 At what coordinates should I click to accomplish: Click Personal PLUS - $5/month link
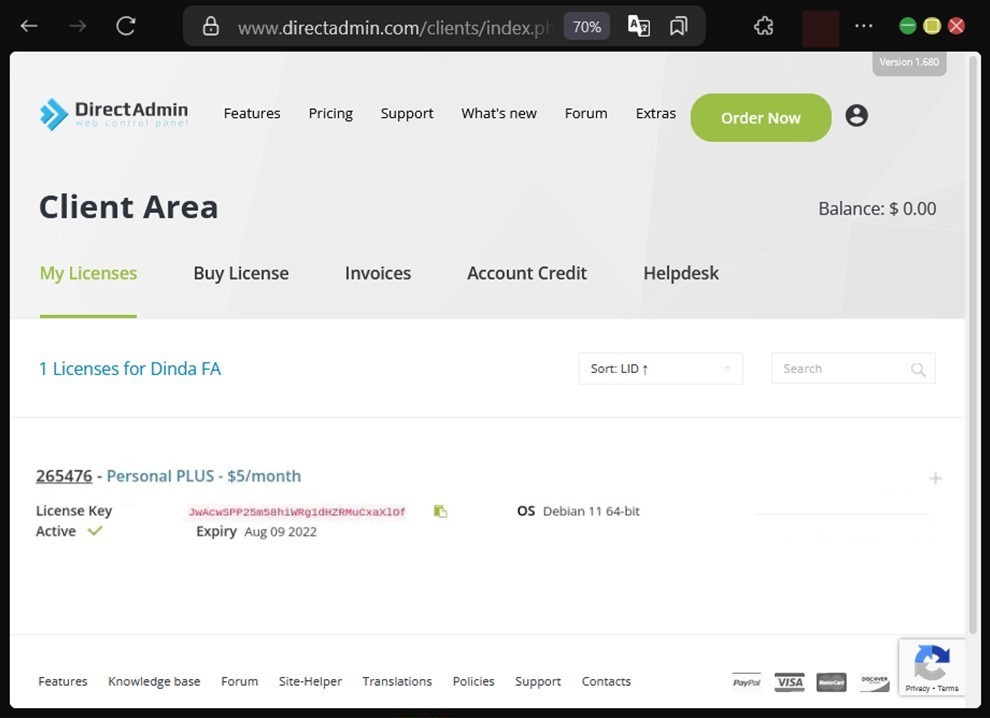[203, 476]
